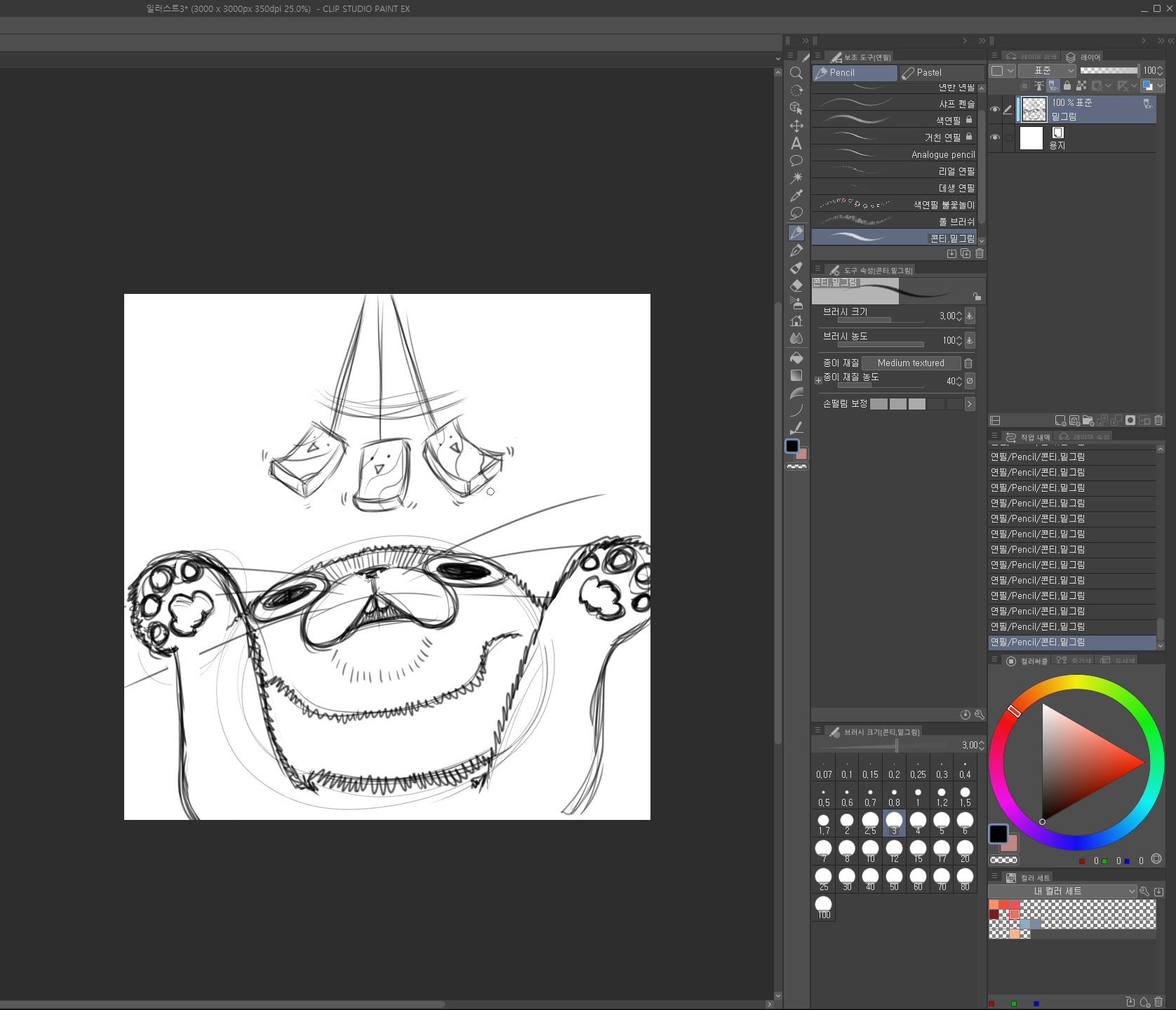Pick brush size 10 preset
This screenshot has width=1176, height=1010.
point(871,851)
